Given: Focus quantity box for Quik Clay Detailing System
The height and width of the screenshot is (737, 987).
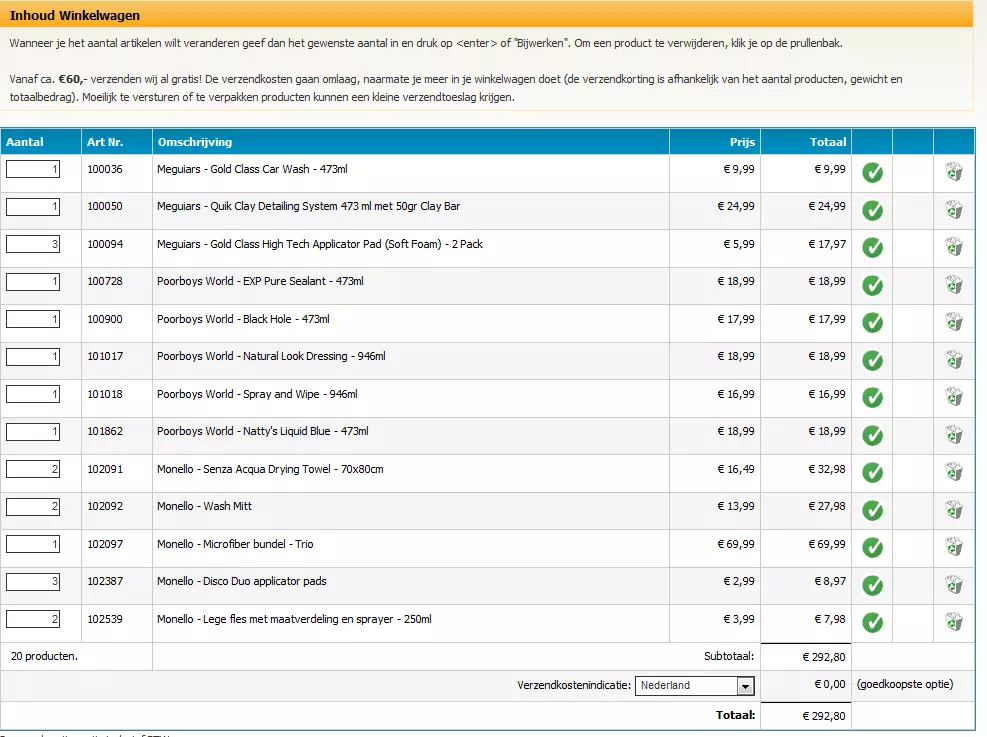Looking at the screenshot, I should click(33, 206).
